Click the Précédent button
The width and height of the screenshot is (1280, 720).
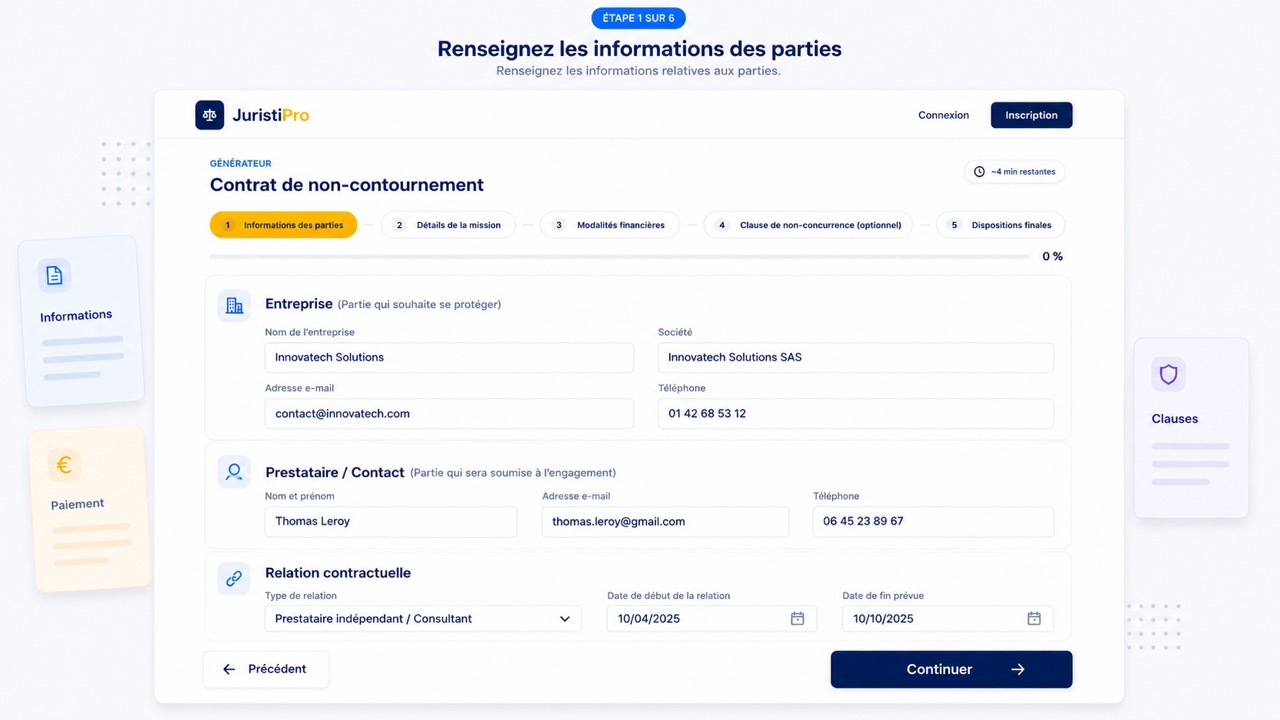pyautogui.click(x=266, y=669)
